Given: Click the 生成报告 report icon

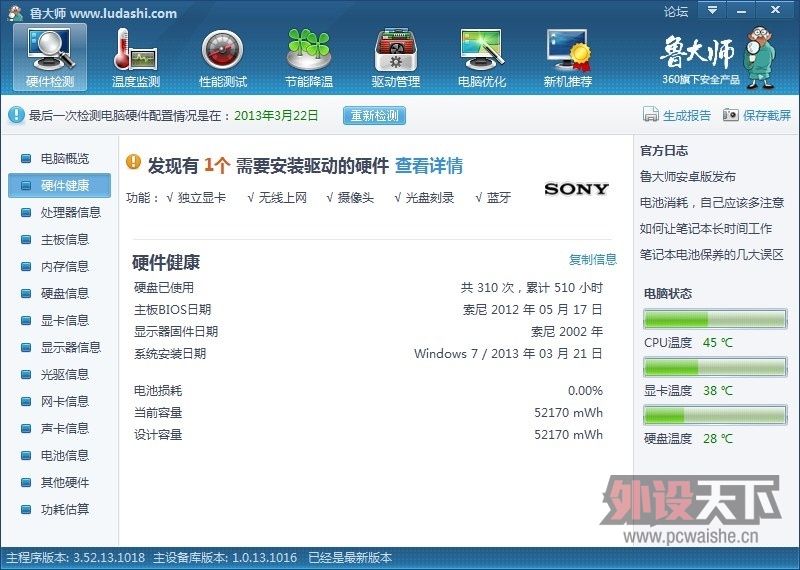Looking at the screenshot, I should [x=651, y=115].
